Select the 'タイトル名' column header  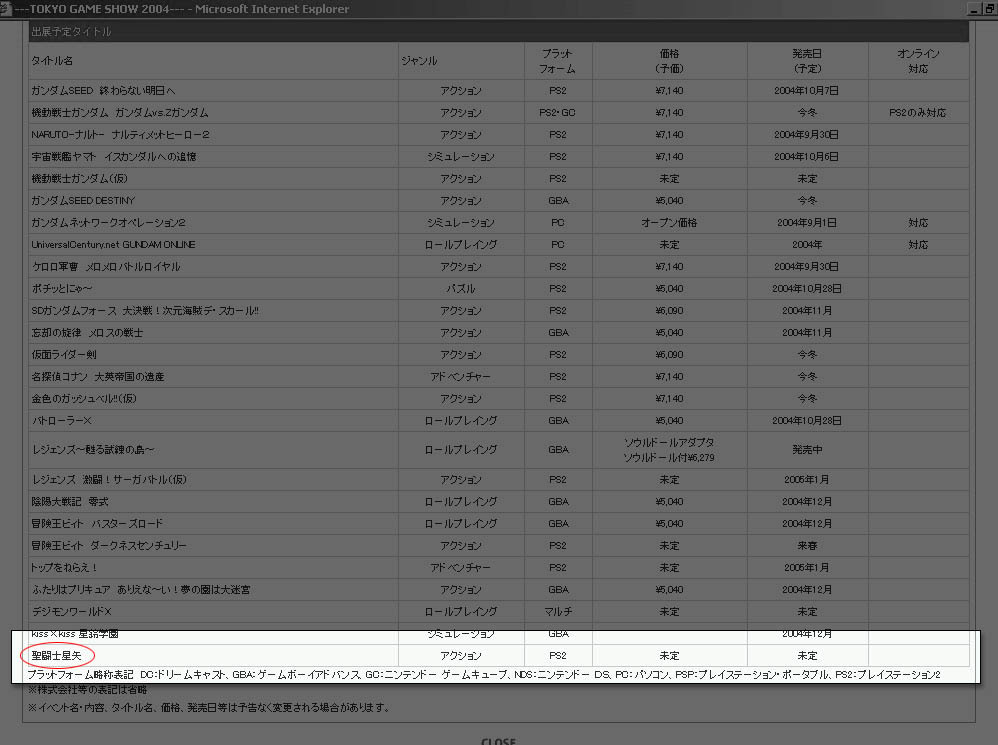point(52,60)
